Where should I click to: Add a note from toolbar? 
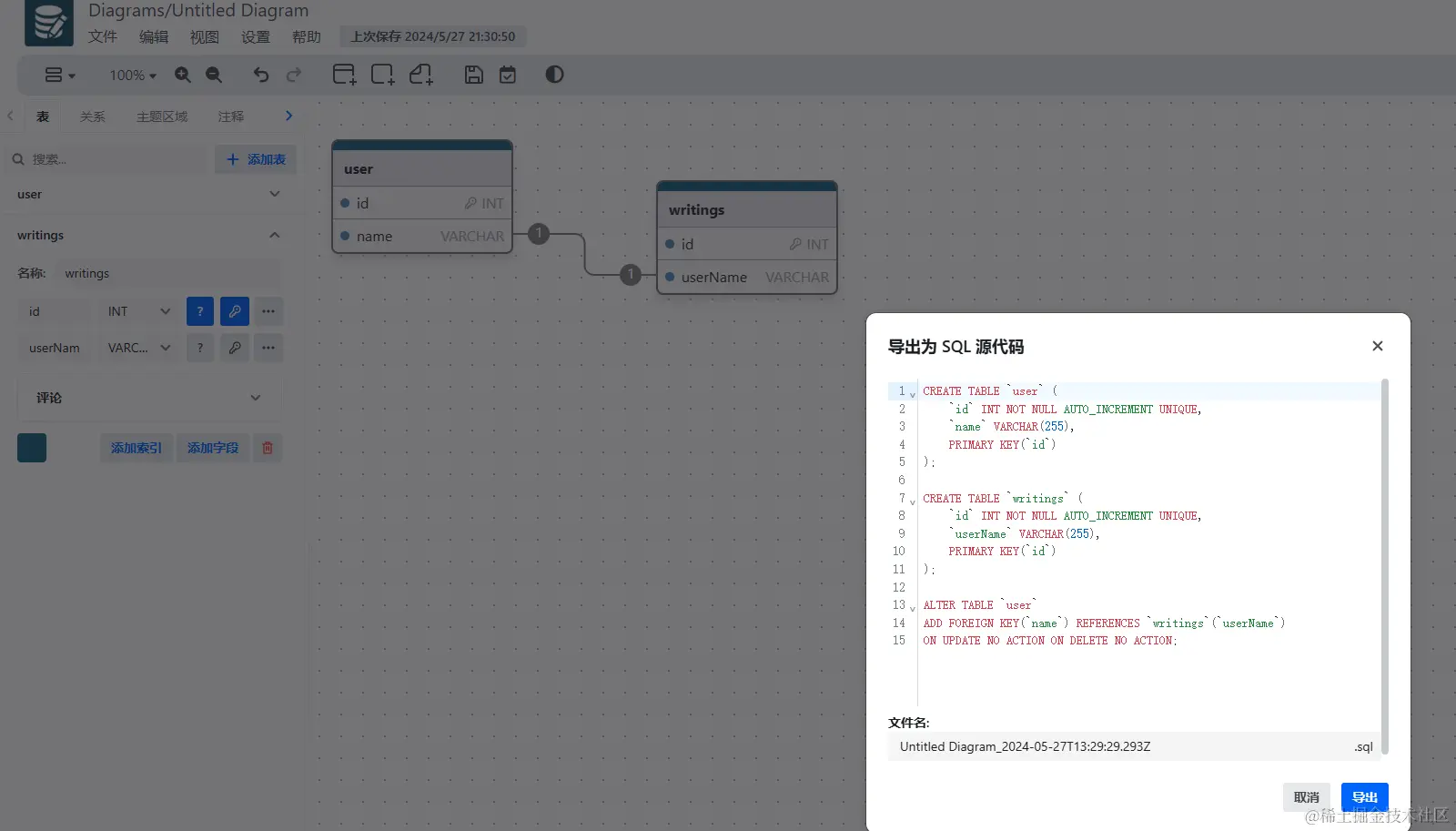420,75
